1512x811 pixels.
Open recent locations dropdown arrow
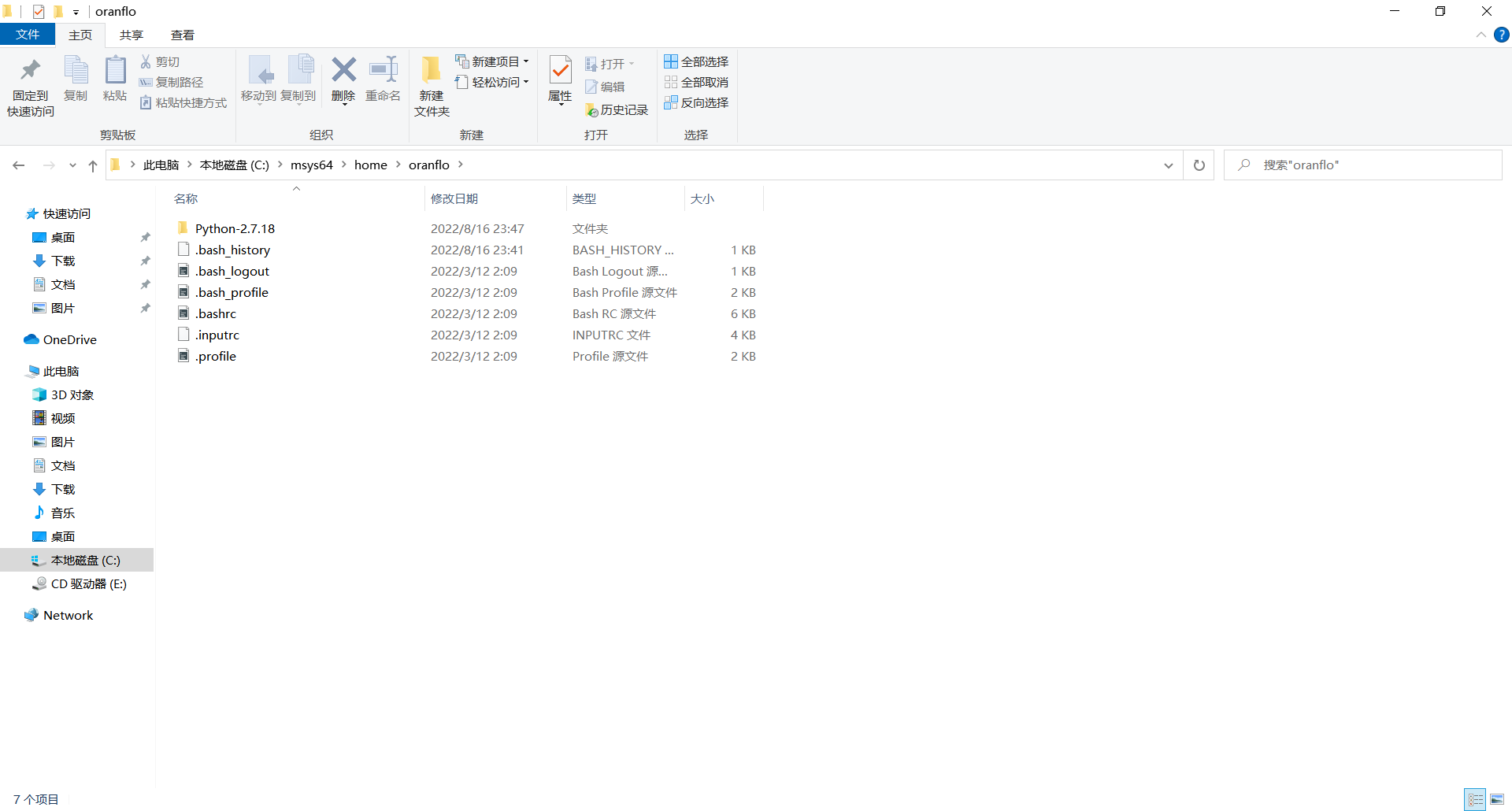72,165
